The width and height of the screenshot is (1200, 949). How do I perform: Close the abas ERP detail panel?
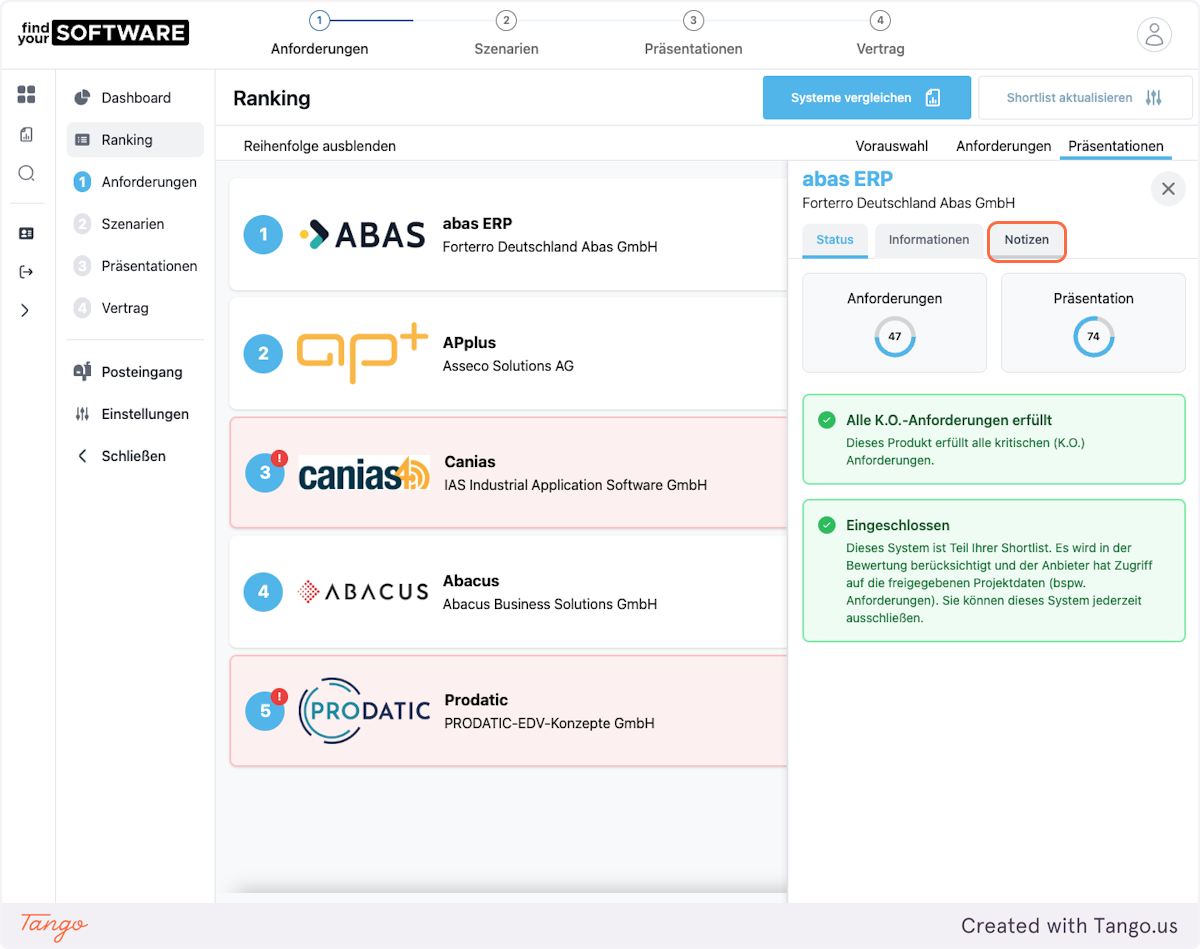click(1167, 188)
